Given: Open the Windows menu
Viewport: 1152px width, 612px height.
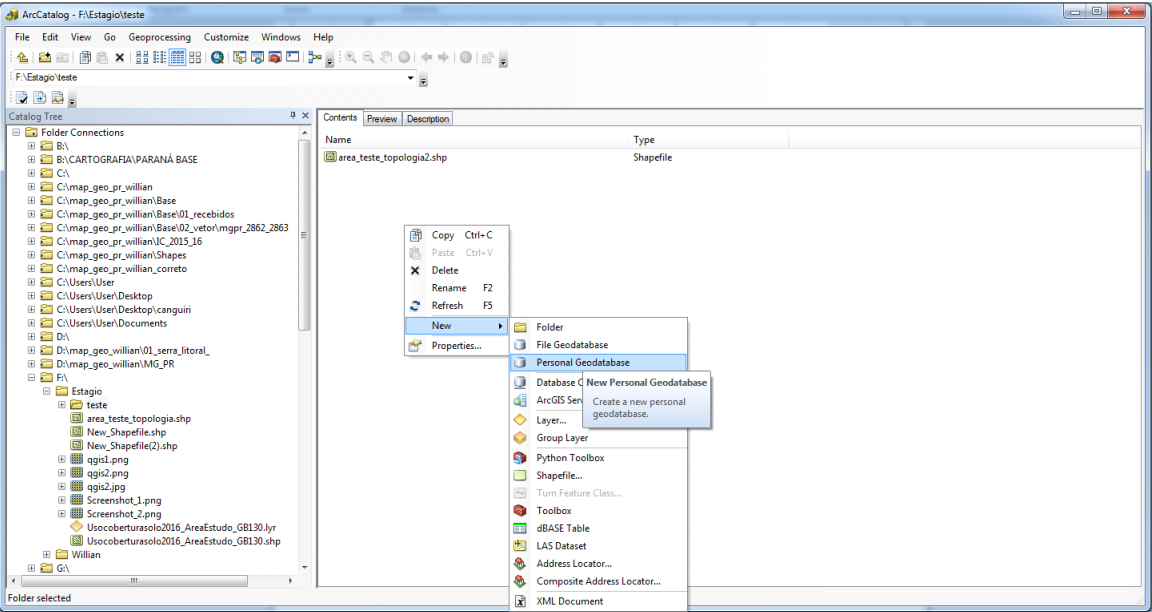Looking at the screenshot, I should coord(281,37).
